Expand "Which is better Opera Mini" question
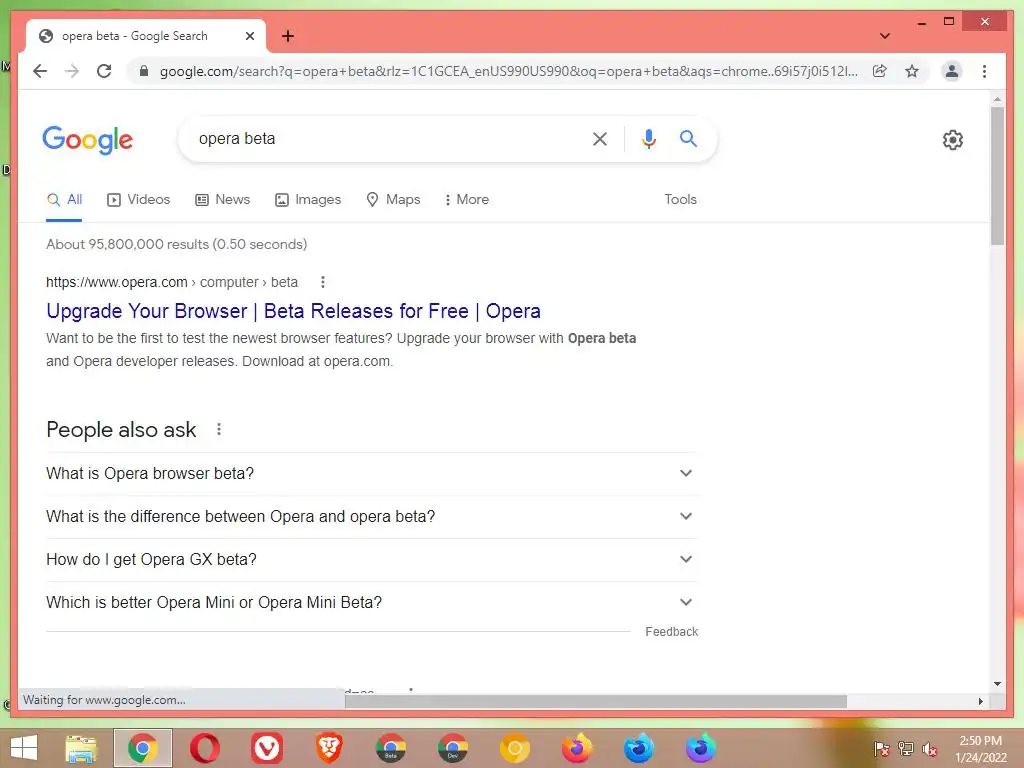 pyautogui.click(x=370, y=603)
